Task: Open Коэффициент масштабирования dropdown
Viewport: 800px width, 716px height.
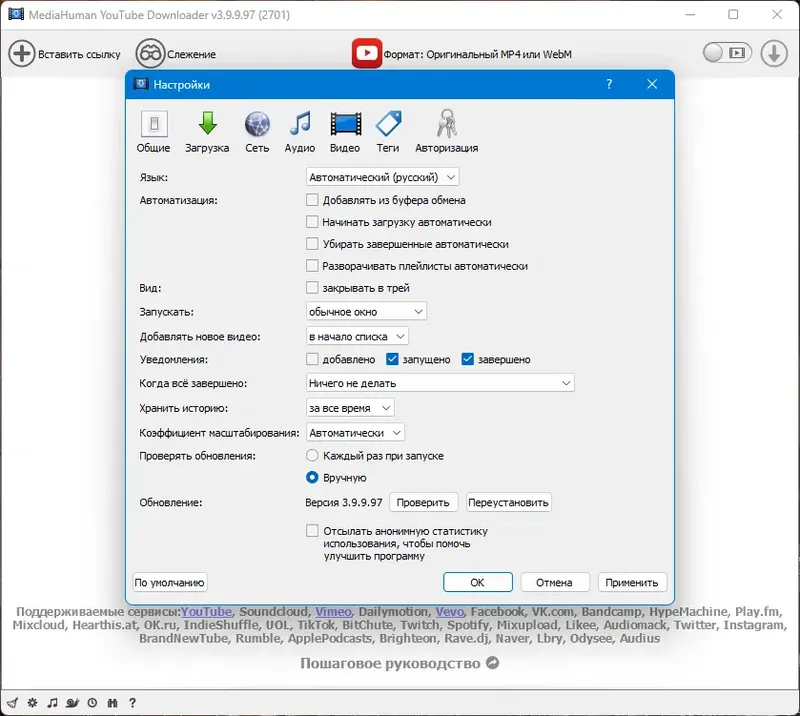Action: click(x=355, y=432)
